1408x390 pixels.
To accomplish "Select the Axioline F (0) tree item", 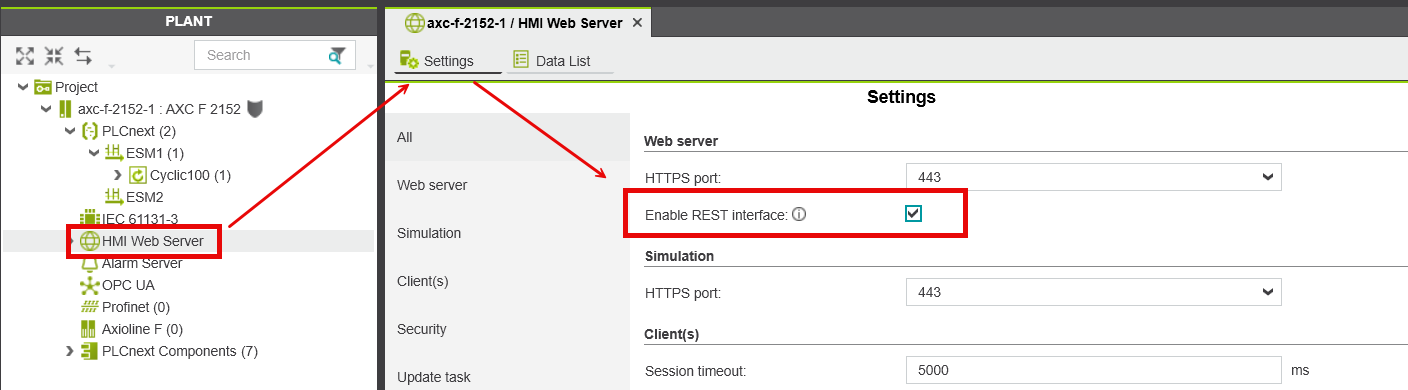I will tap(142, 329).
